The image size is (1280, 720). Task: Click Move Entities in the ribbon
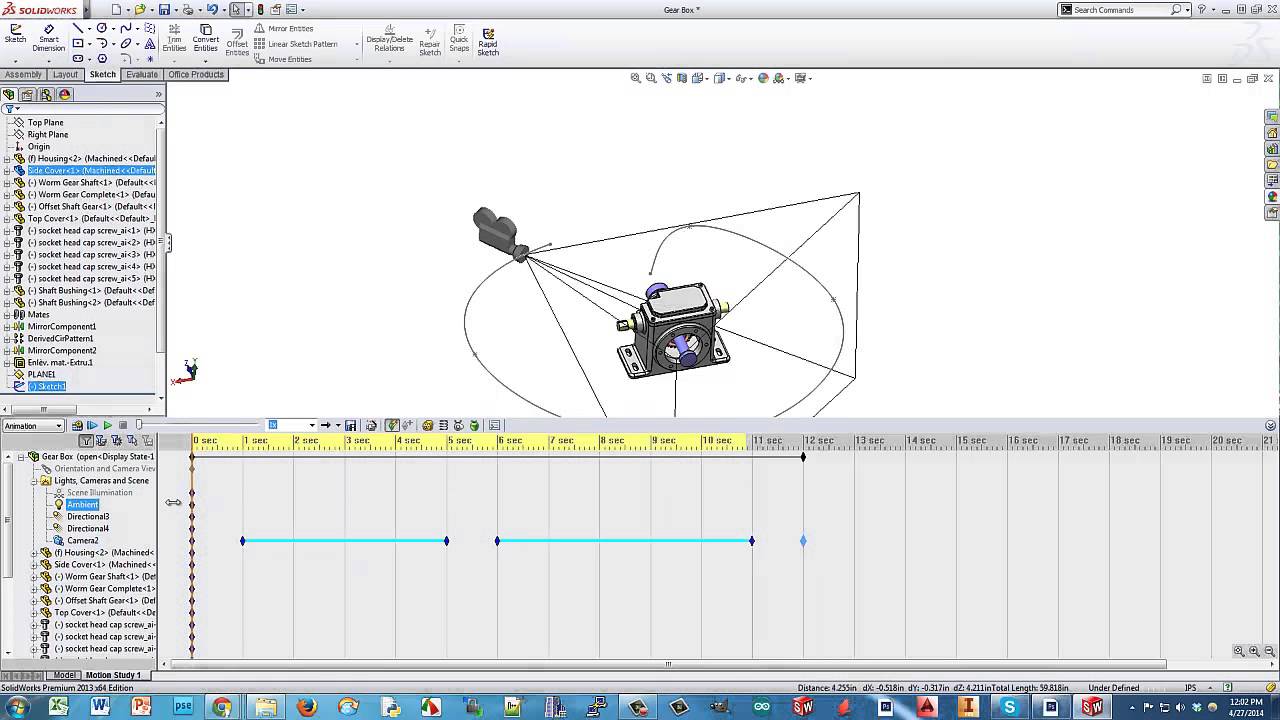coord(283,59)
